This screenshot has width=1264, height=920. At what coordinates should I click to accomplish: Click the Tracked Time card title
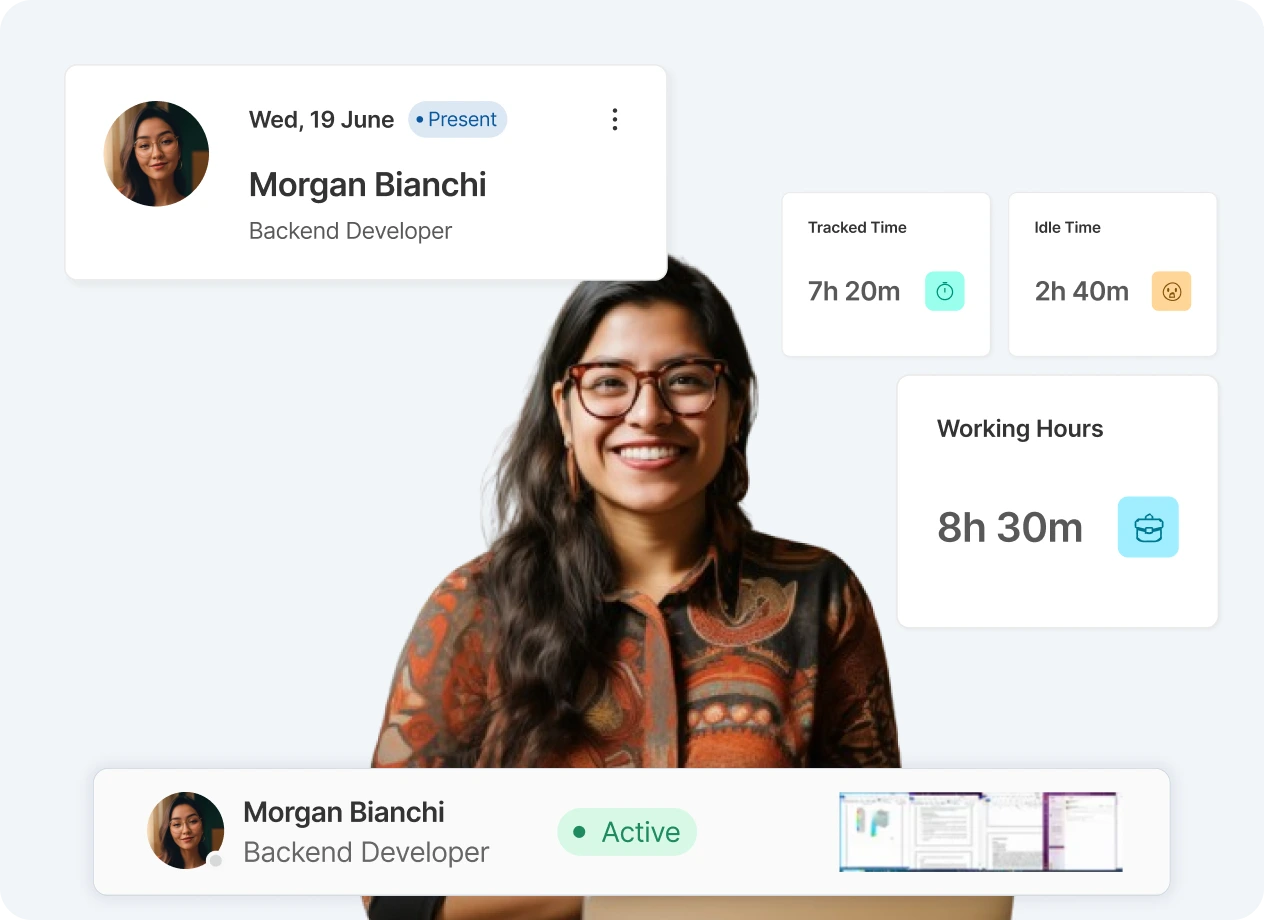[857, 228]
